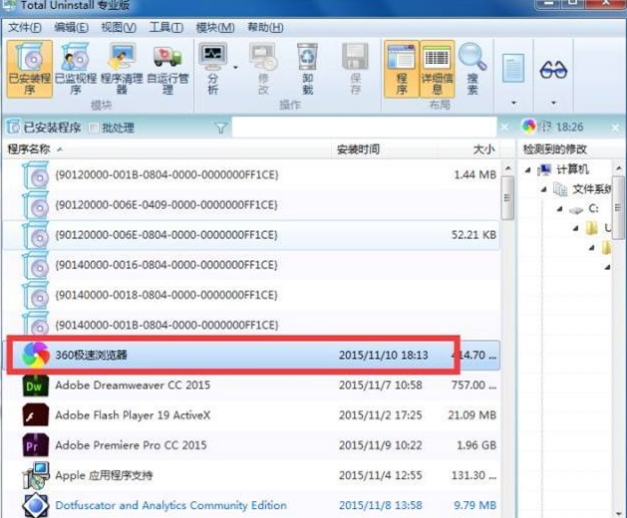This screenshot has width=627, height=518.
Task: Enable the 批处理 checkbox
Action: 94,128
